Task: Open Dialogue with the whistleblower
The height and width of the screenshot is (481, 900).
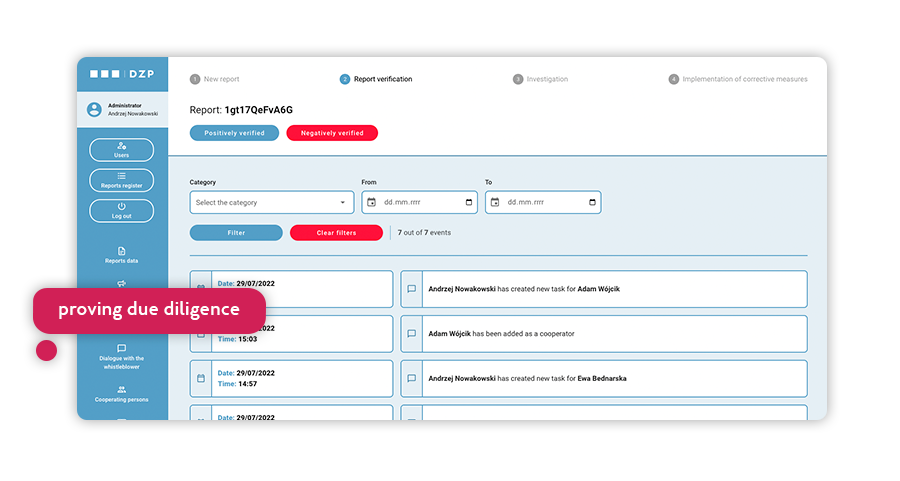Action: click(121, 354)
